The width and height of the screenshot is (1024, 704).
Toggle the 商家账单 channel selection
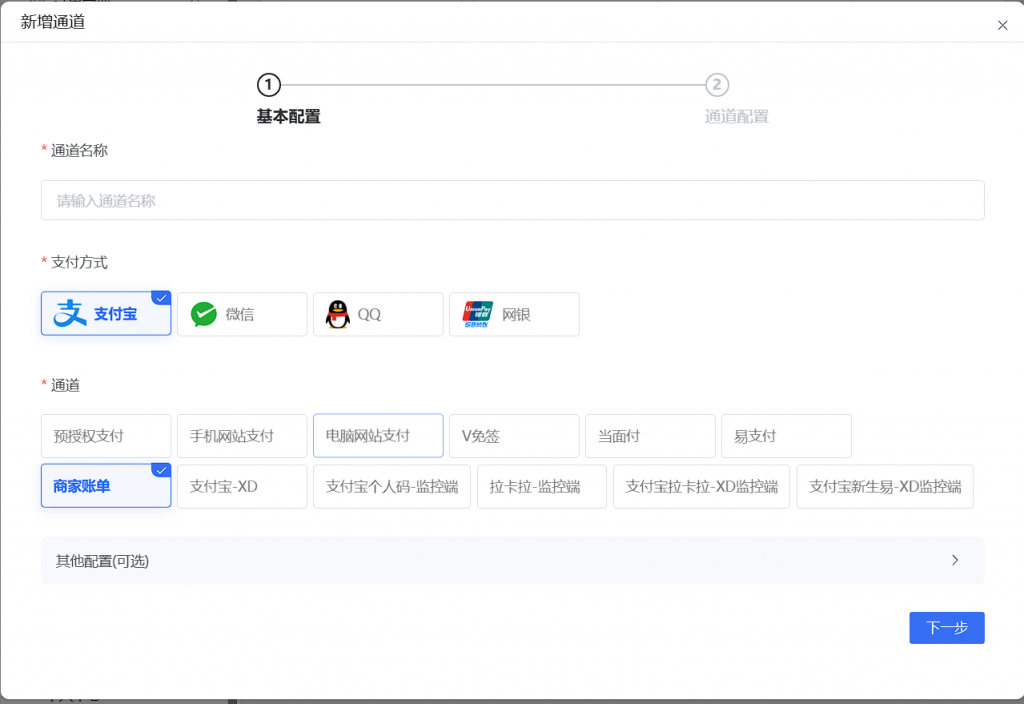pos(106,487)
